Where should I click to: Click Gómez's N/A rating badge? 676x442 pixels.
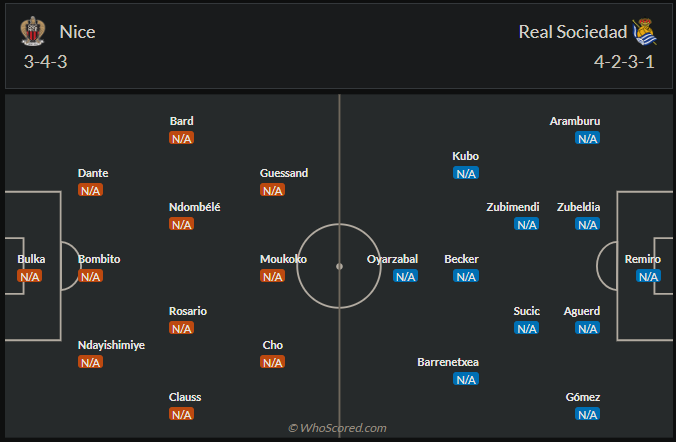587,414
